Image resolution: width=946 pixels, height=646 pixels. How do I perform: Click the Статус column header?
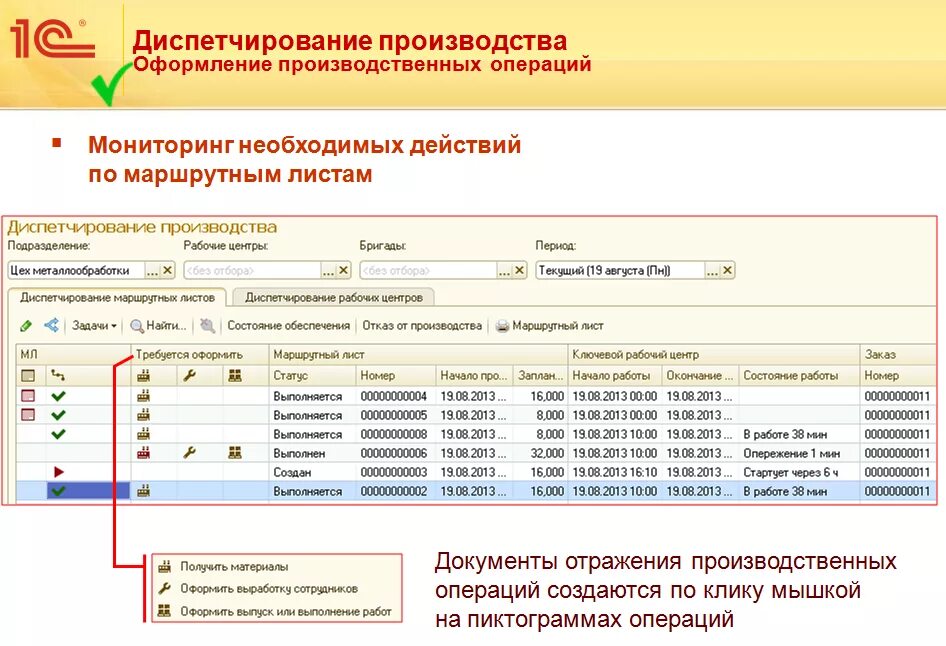click(x=313, y=375)
